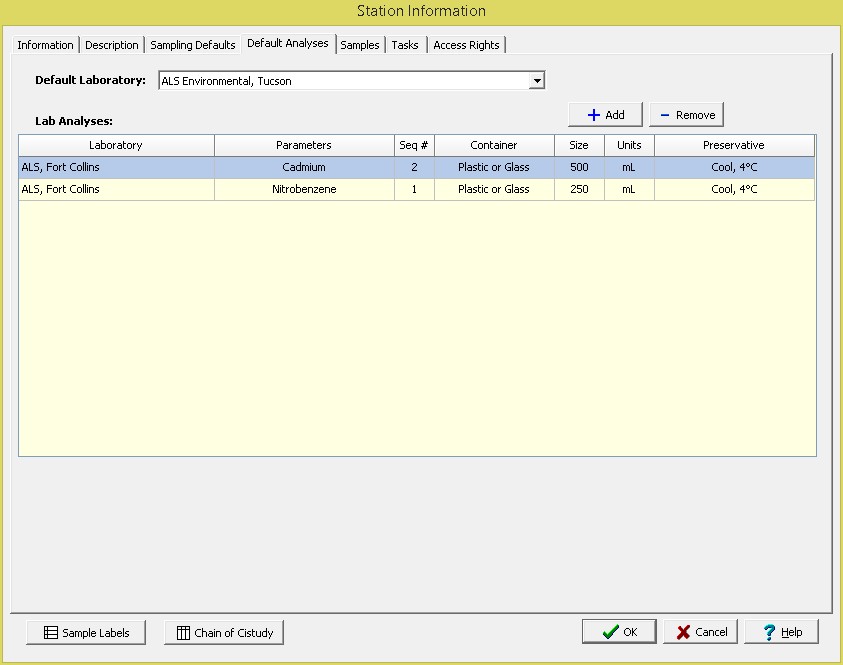843x665 pixels.
Task: Open the Sampling Defaults tab
Action: tap(193, 45)
